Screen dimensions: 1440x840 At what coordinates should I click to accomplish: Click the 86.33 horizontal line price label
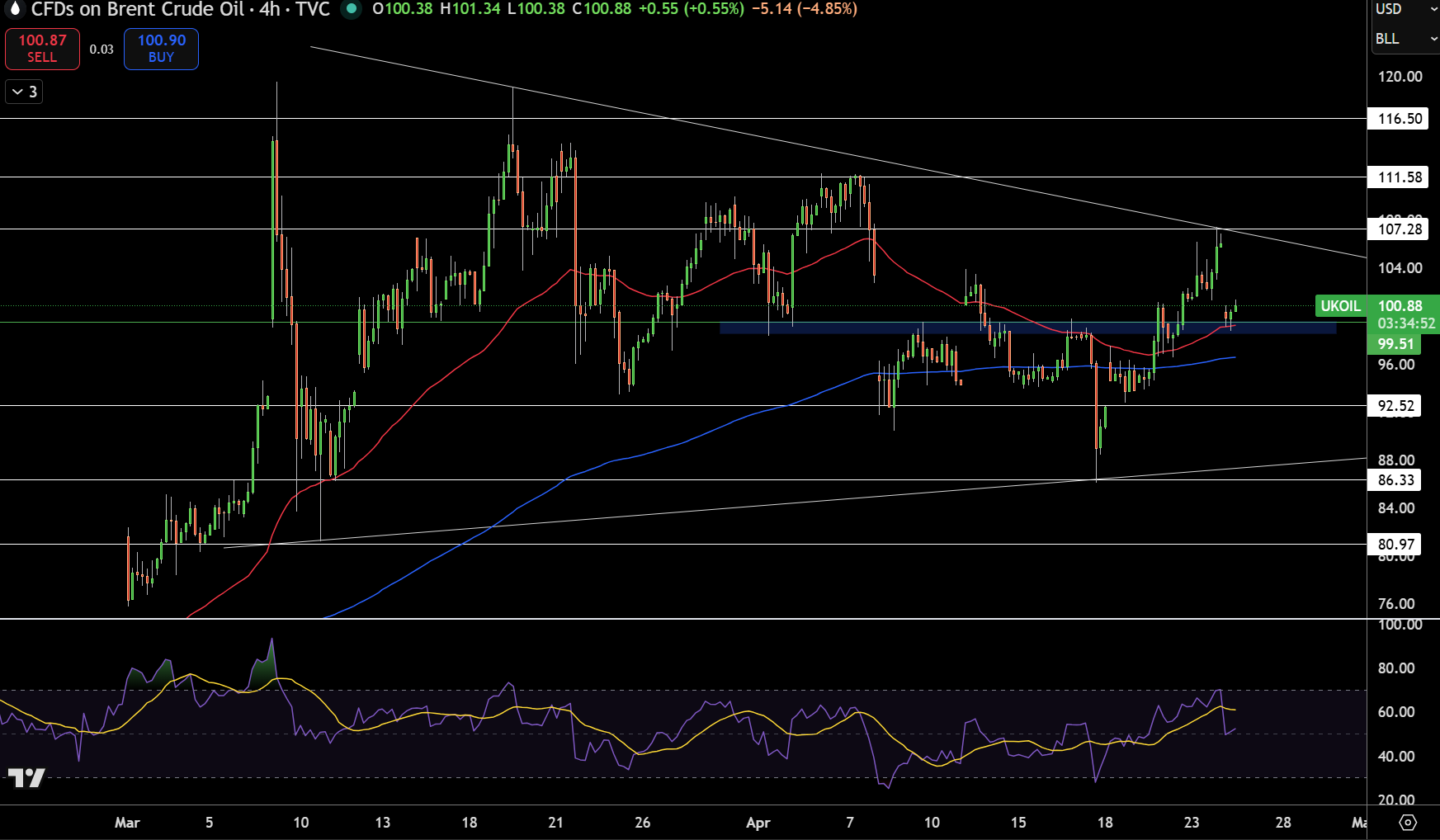point(1395,480)
